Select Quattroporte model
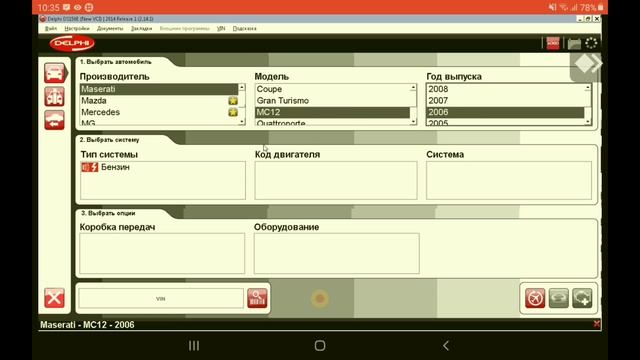This screenshot has width=640, height=360. tap(332, 122)
